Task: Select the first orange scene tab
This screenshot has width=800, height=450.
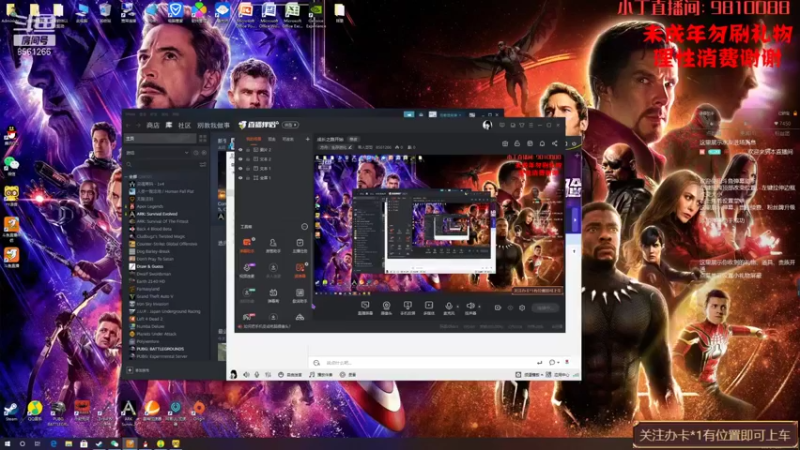Action: point(254,139)
